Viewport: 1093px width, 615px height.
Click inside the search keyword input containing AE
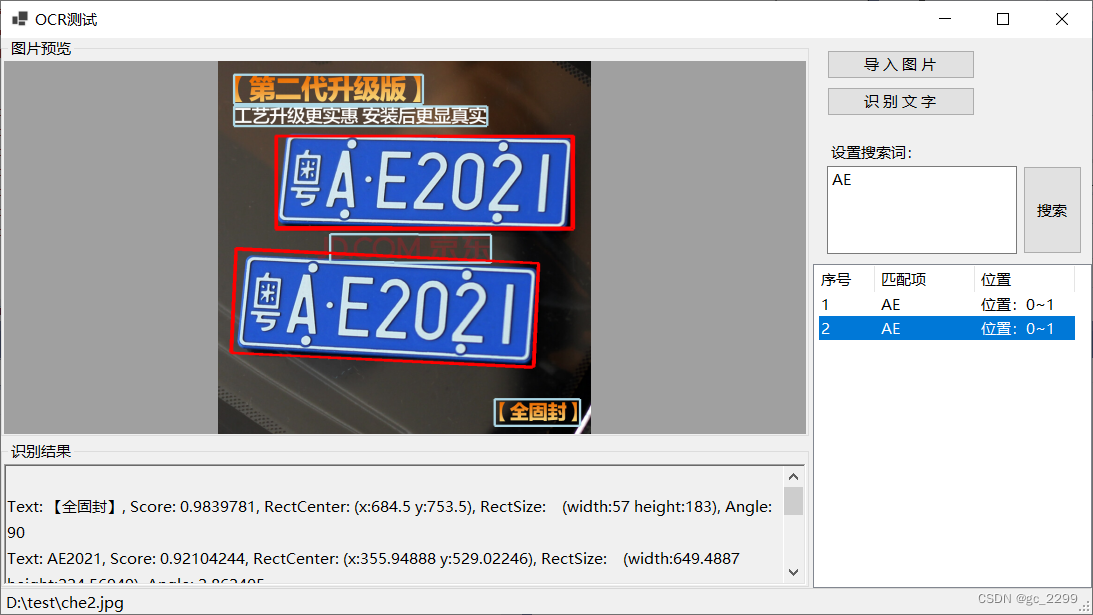(x=920, y=210)
